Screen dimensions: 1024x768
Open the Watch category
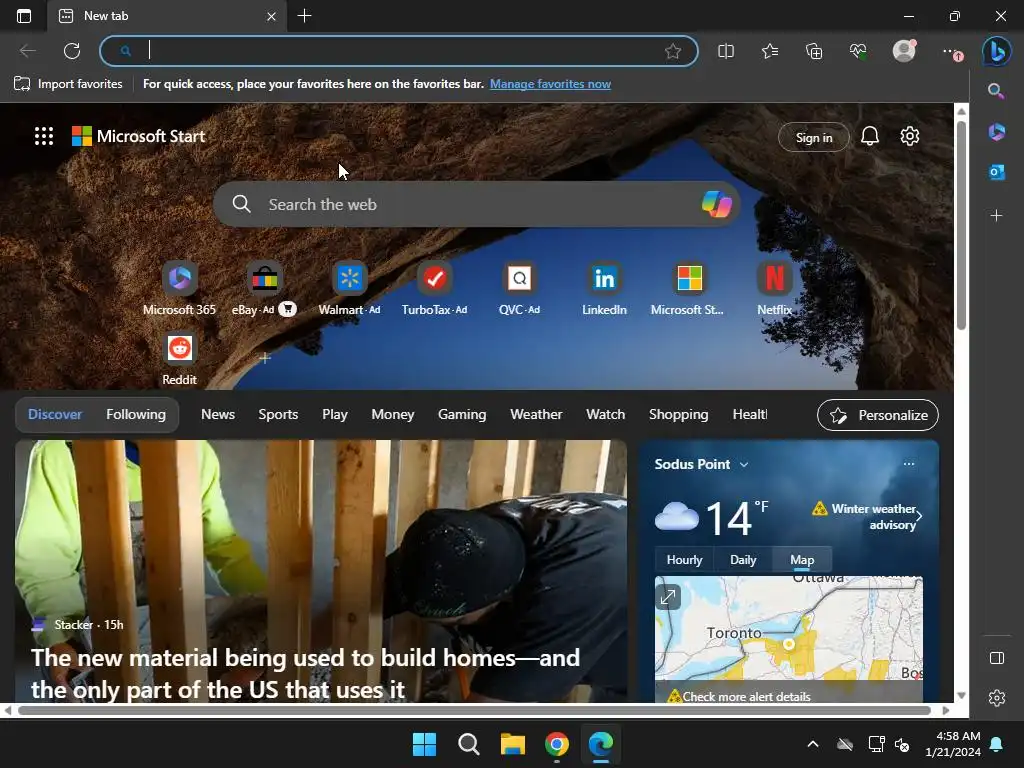605,415
